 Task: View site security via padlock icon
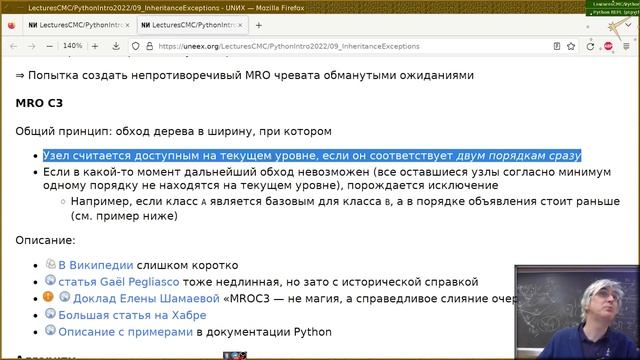pyautogui.click(x=149, y=46)
